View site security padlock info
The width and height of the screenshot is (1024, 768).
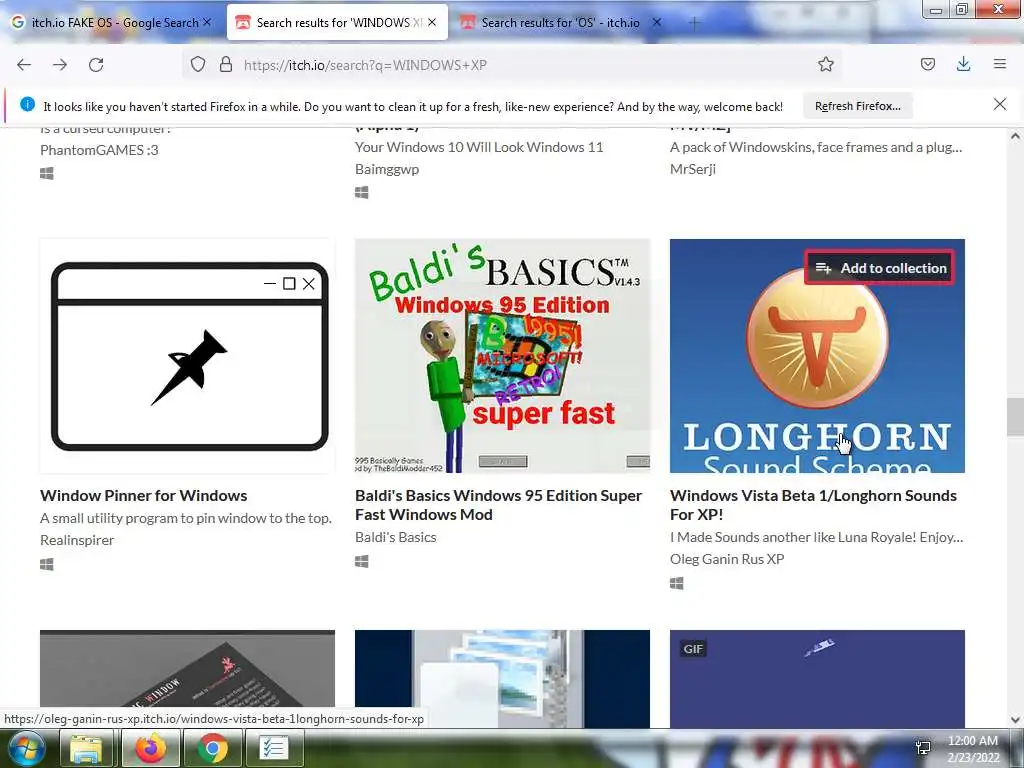[226, 65]
